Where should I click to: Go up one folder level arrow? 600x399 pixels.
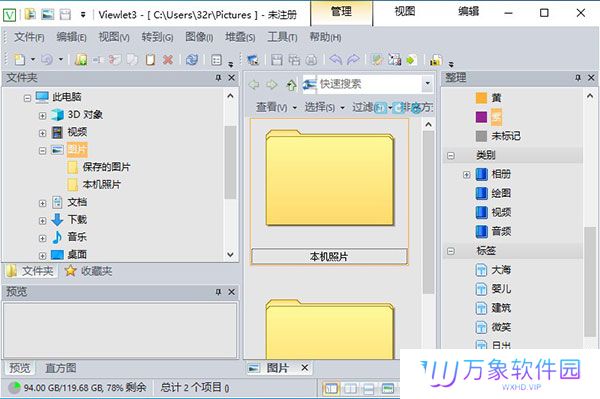[x=292, y=84]
